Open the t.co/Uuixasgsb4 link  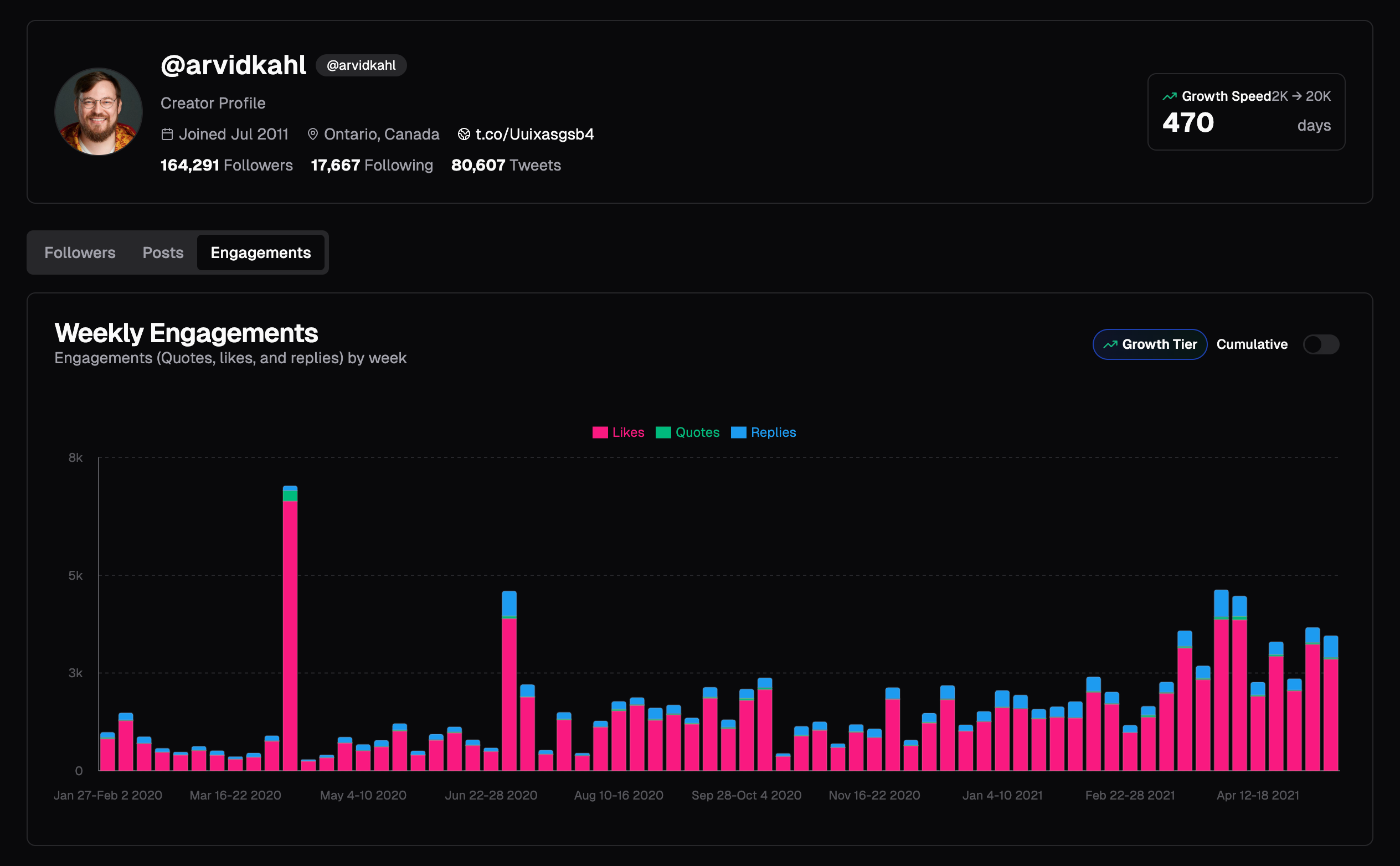point(534,134)
